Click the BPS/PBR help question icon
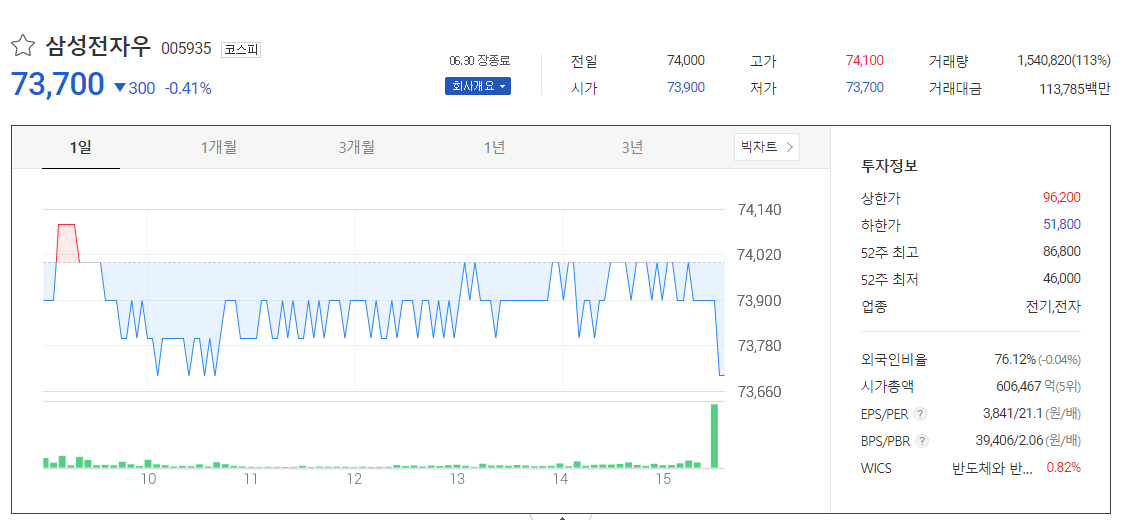1128x520 pixels. pyautogui.click(x=922, y=442)
